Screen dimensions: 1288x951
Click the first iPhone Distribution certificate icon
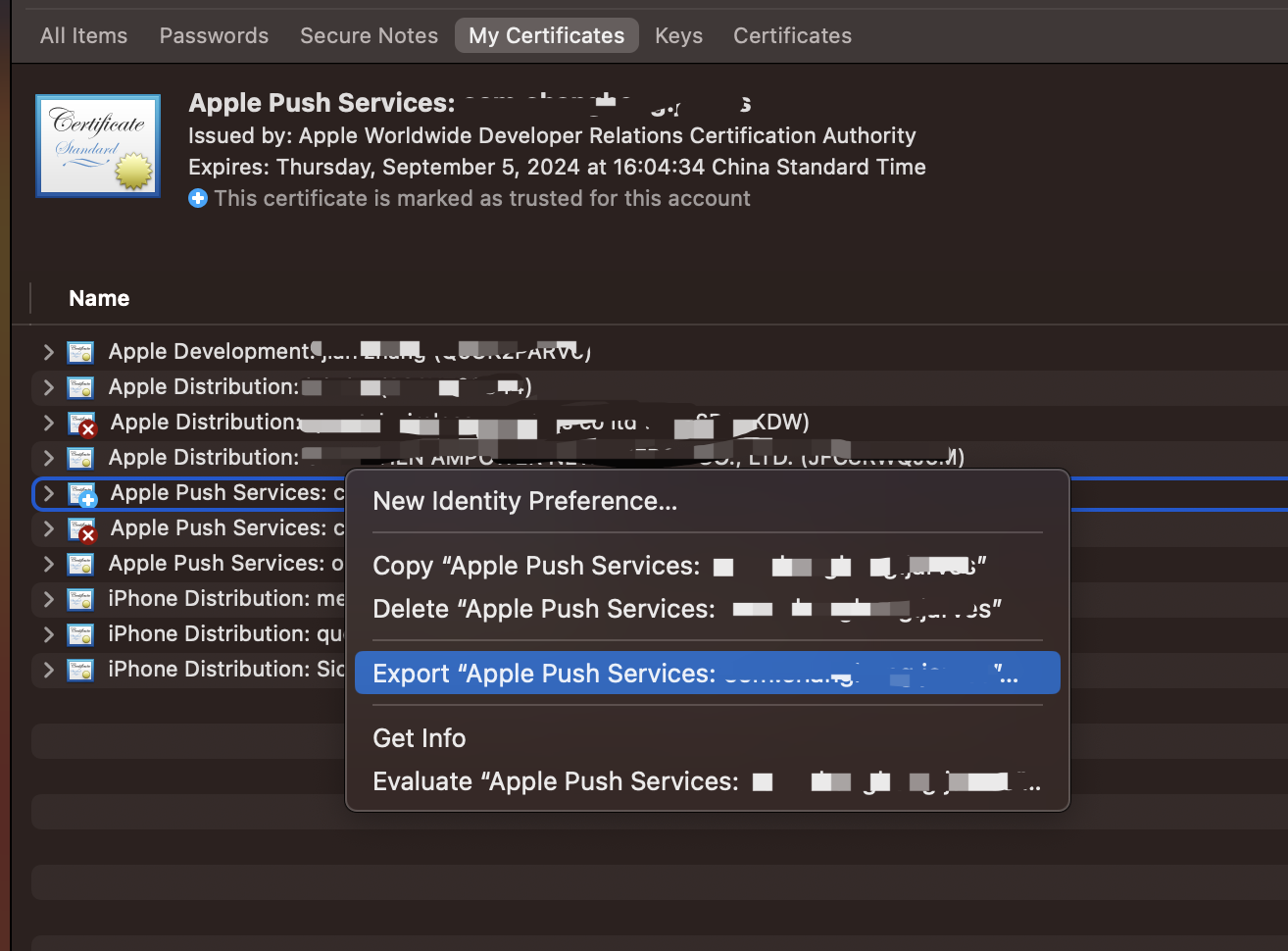click(80, 599)
